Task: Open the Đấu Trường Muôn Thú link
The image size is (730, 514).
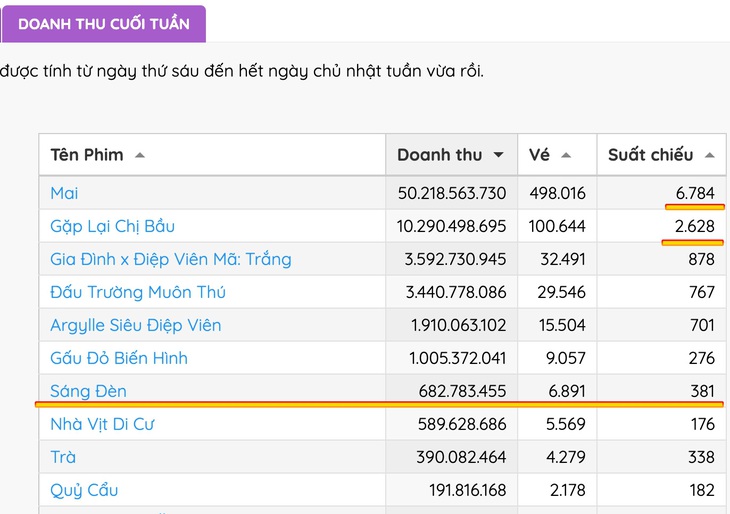Action: (x=138, y=292)
